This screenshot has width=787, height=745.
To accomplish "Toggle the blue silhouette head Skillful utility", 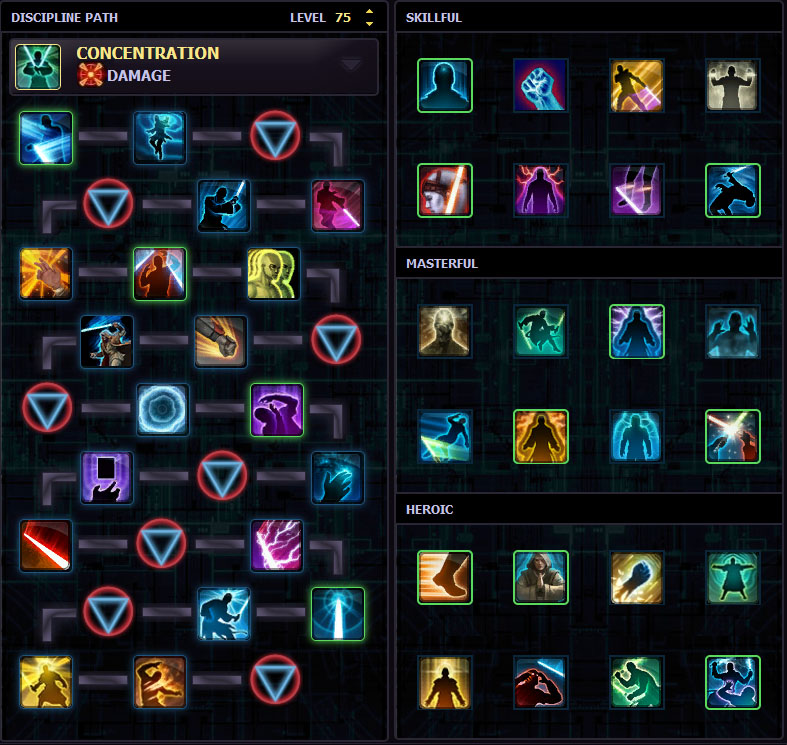I will coord(445,85).
